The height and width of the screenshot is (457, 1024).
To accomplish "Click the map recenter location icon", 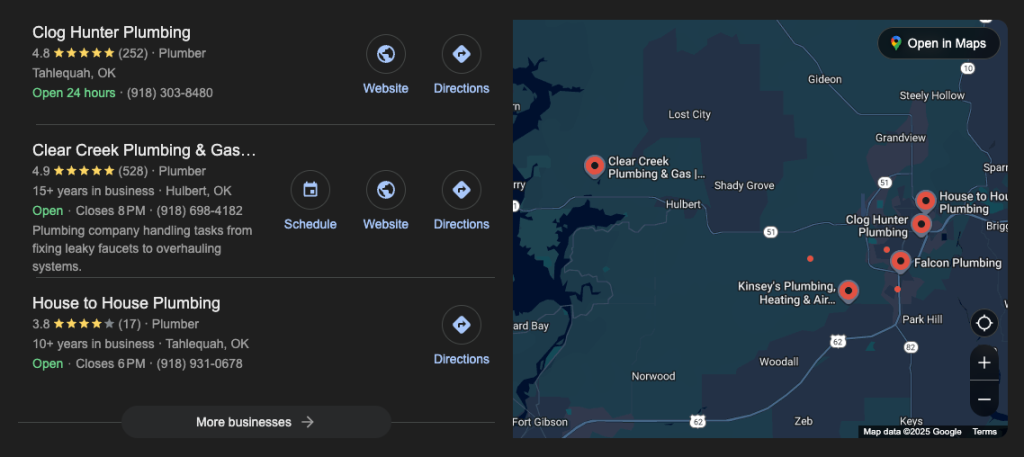I will coord(984,323).
